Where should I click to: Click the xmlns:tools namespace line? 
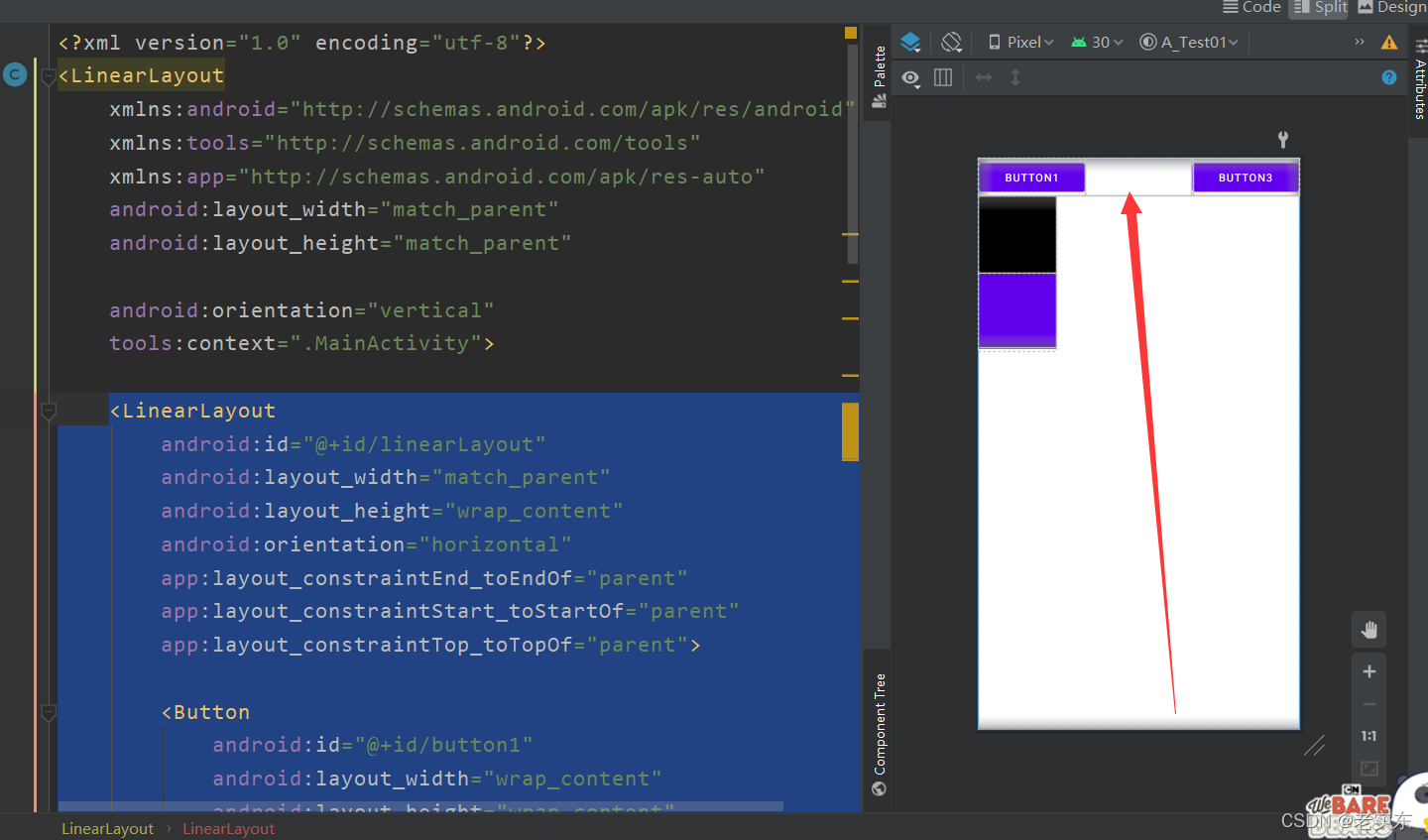point(405,143)
